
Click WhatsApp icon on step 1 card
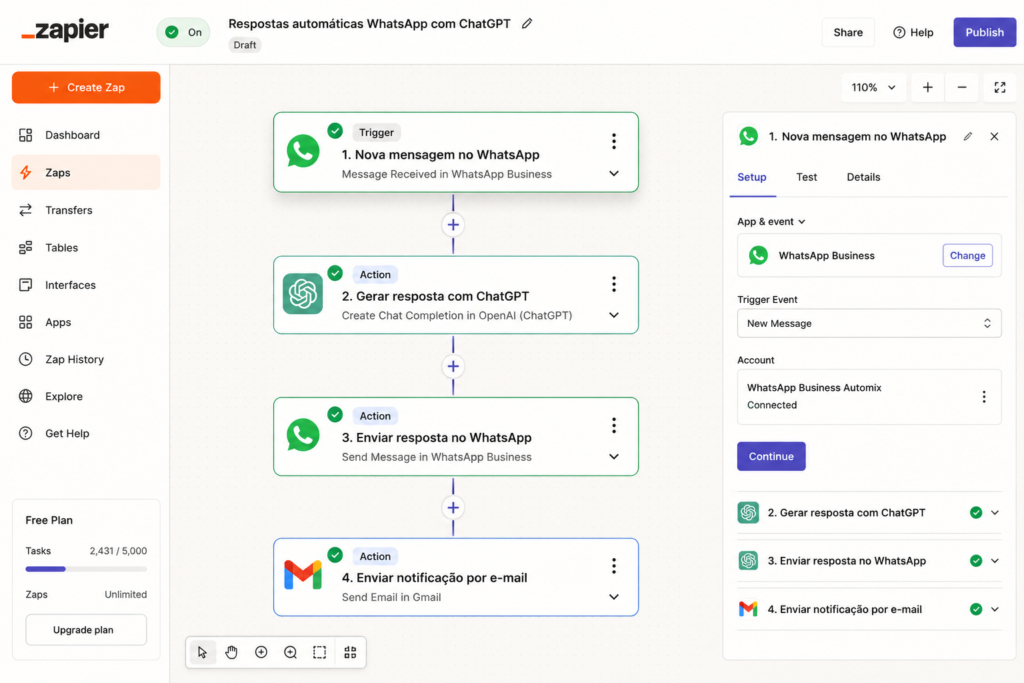tap(303, 151)
